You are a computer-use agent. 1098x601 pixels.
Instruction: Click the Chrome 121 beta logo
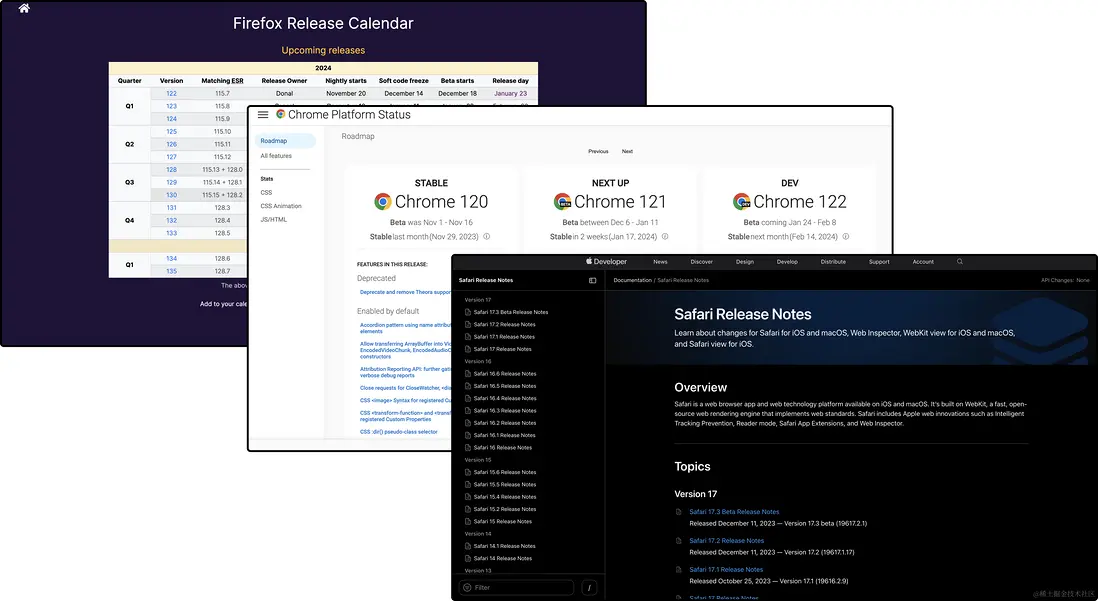562,202
